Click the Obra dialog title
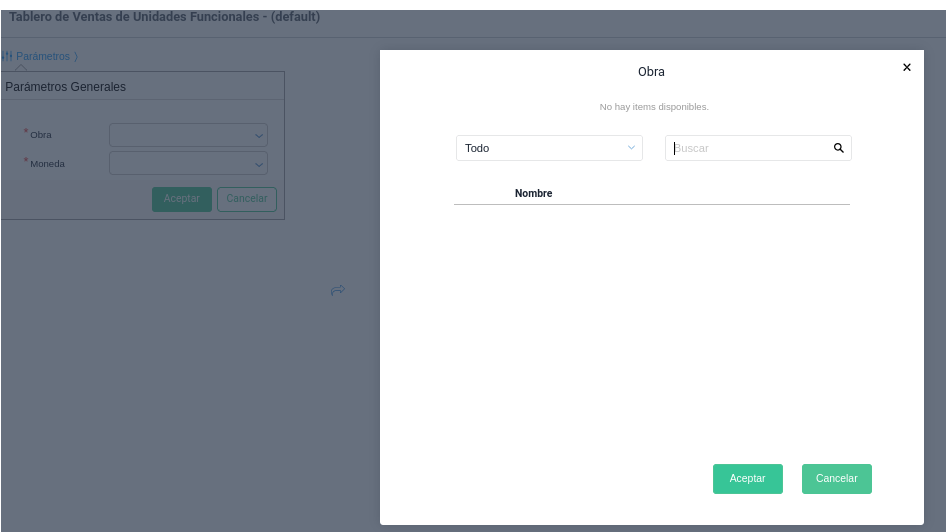The image size is (946, 532). point(651,72)
